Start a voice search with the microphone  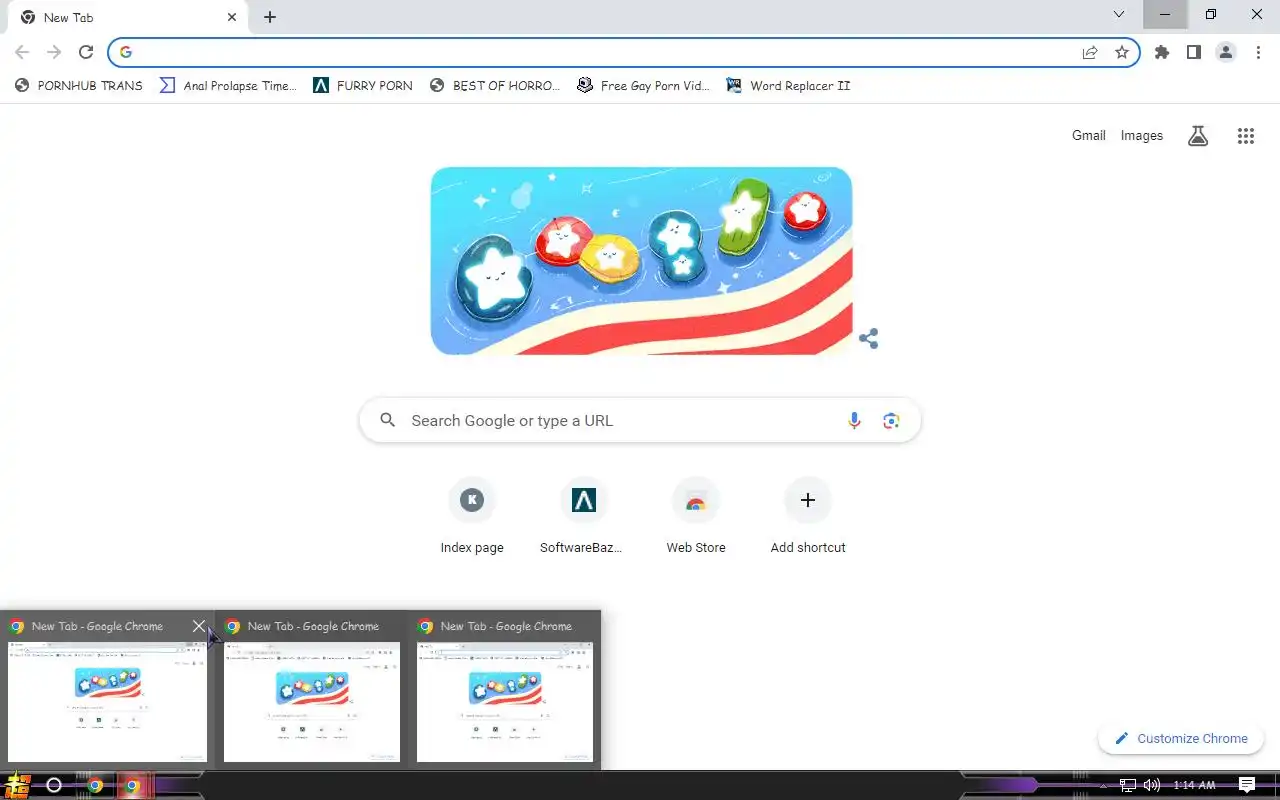[854, 421]
